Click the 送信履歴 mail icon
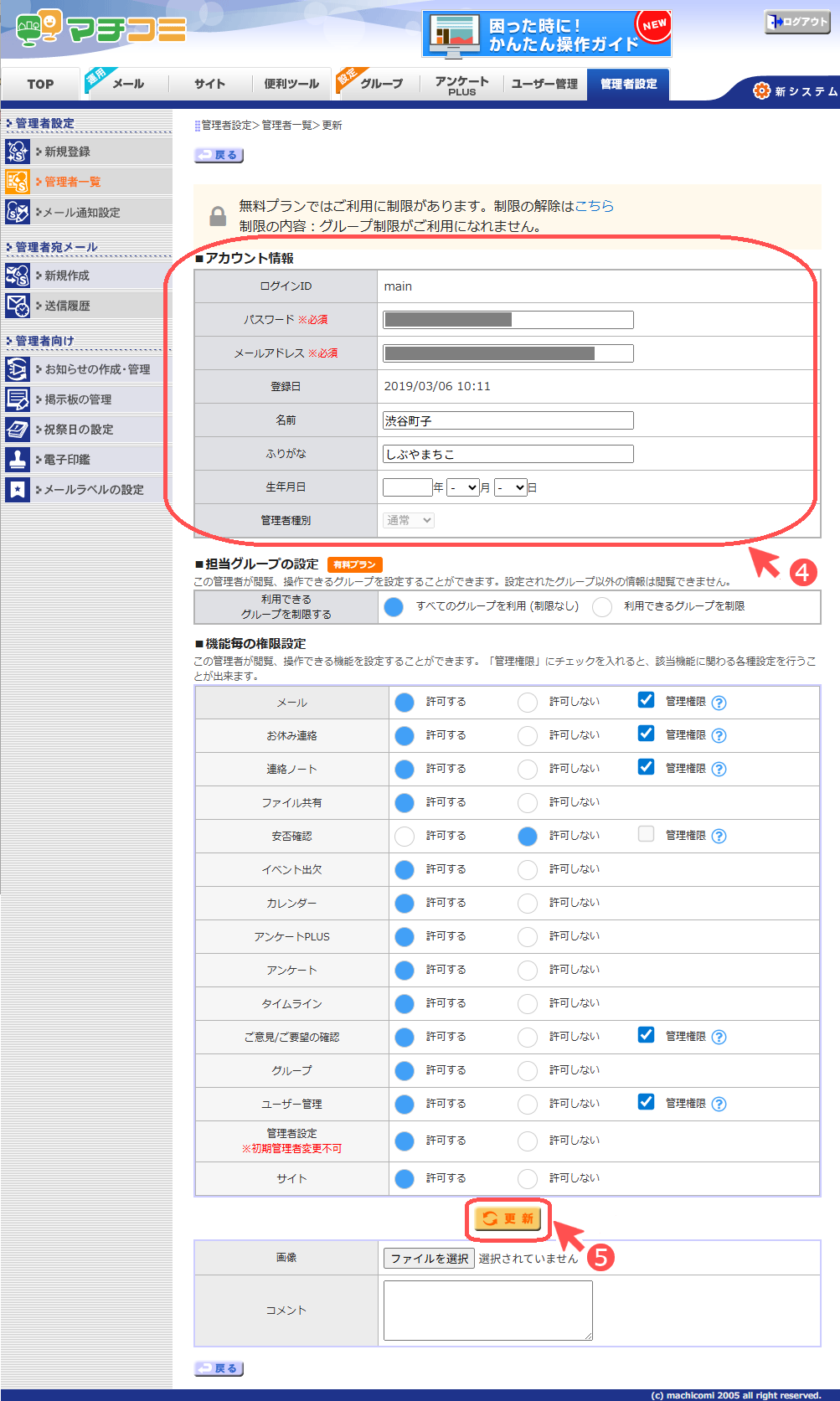Image resolution: width=840 pixels, height=1401 pixels. click(x=18, y=306)
